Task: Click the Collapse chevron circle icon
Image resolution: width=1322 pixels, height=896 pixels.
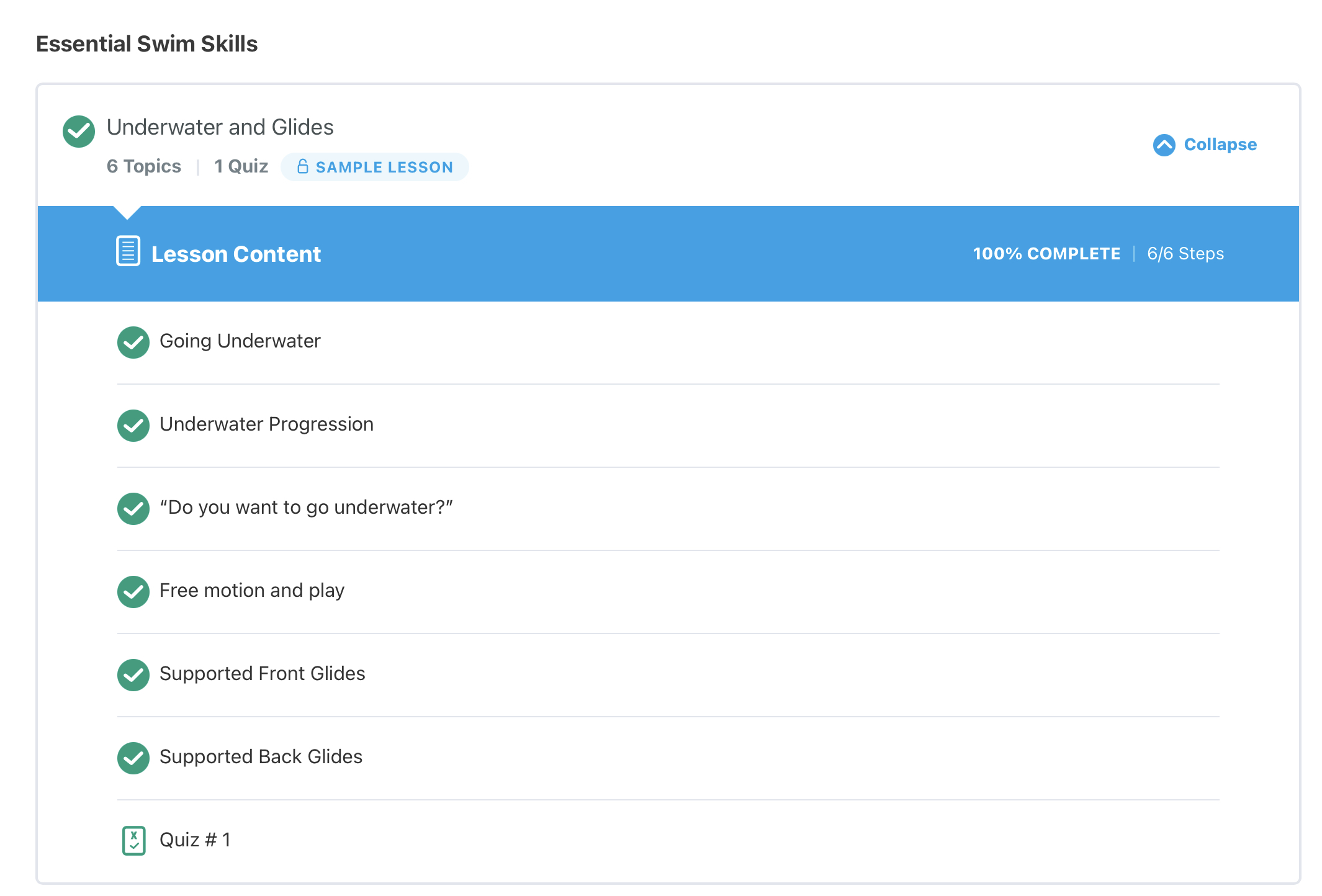Action: [x=1164, y=145]
